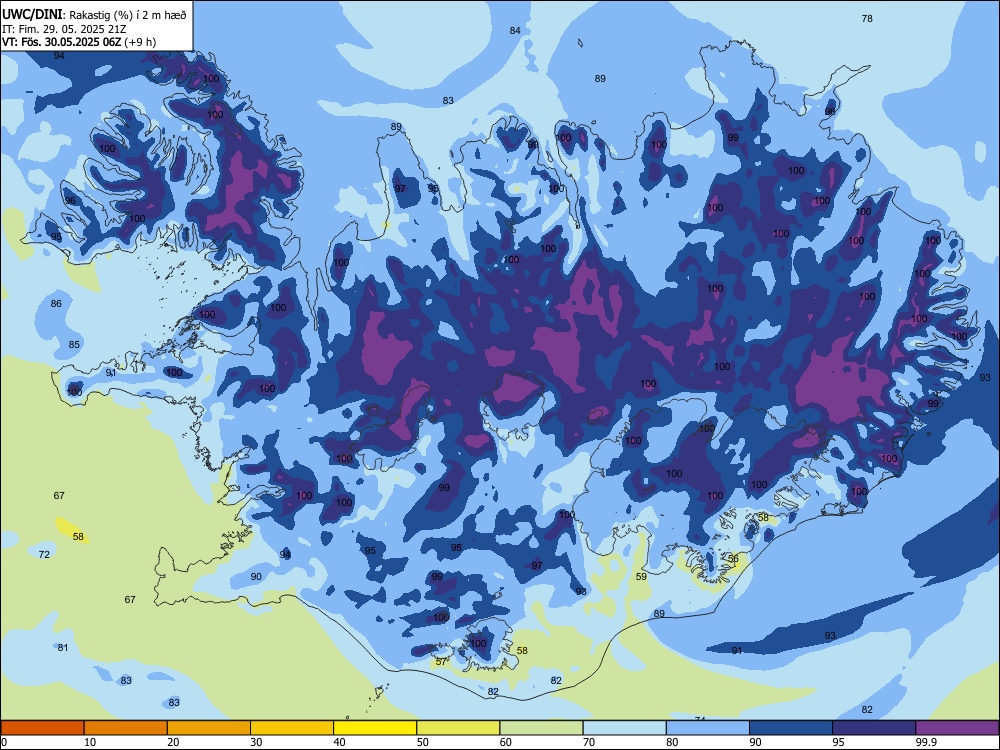Choose the dark blue 90–95 legend swatch
Viewport: 1000px width, 750px height.
tap(791, 728)
